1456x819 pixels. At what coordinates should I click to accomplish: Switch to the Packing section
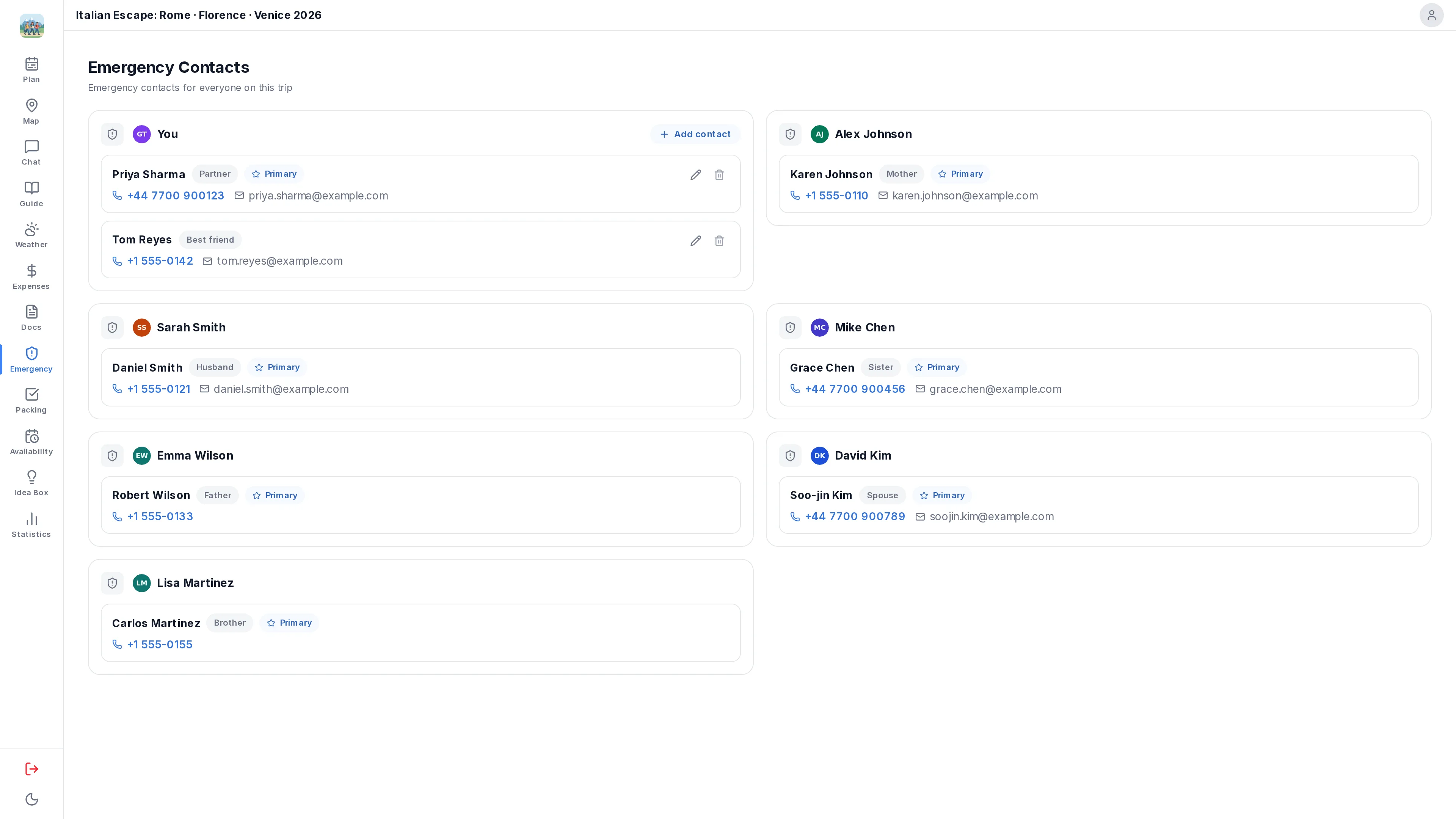(31, 401)
